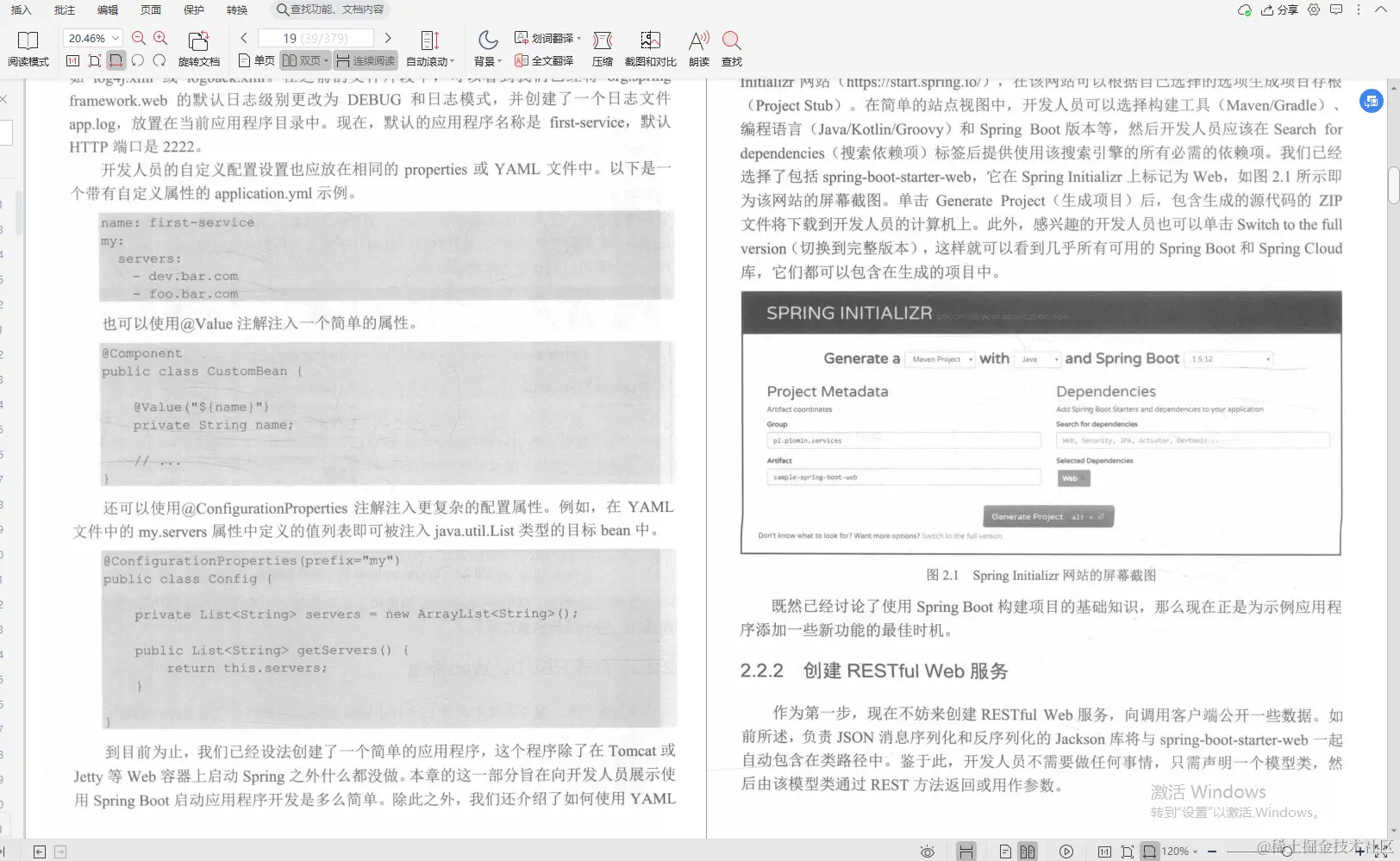1400x861 pixels.
Task: Rotate view counterclockwise icon
Action: (138, 60)
